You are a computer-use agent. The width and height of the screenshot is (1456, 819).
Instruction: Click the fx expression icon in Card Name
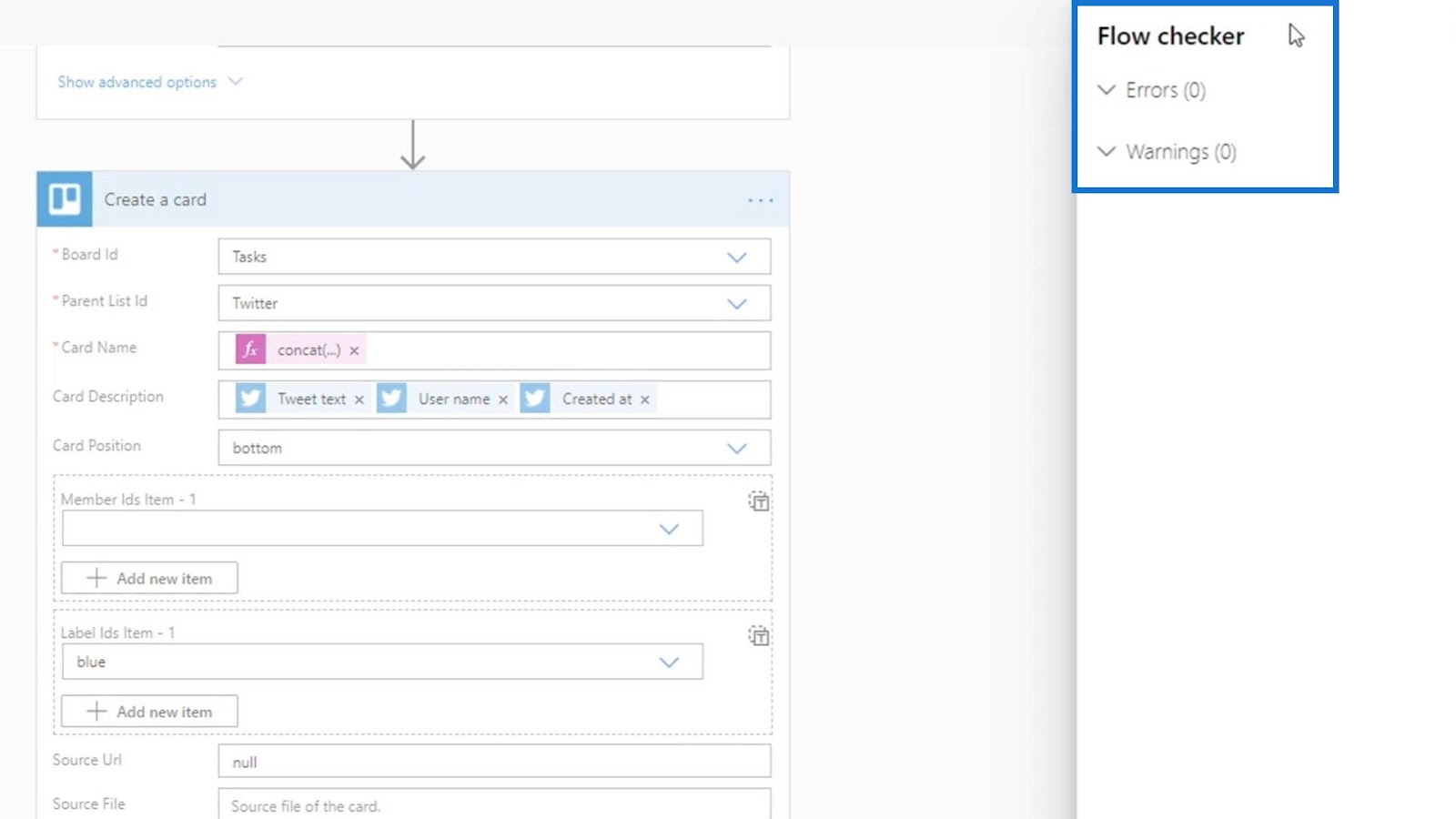[250, 349]
